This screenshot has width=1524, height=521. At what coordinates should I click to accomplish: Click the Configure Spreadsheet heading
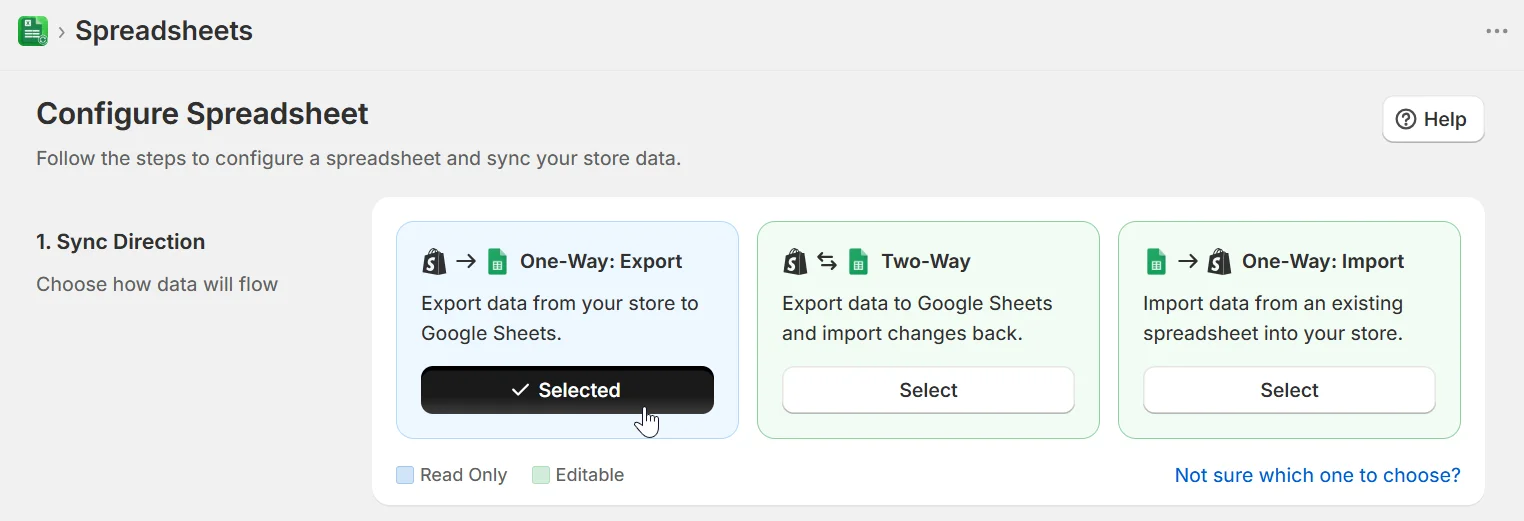pos(202,114)
